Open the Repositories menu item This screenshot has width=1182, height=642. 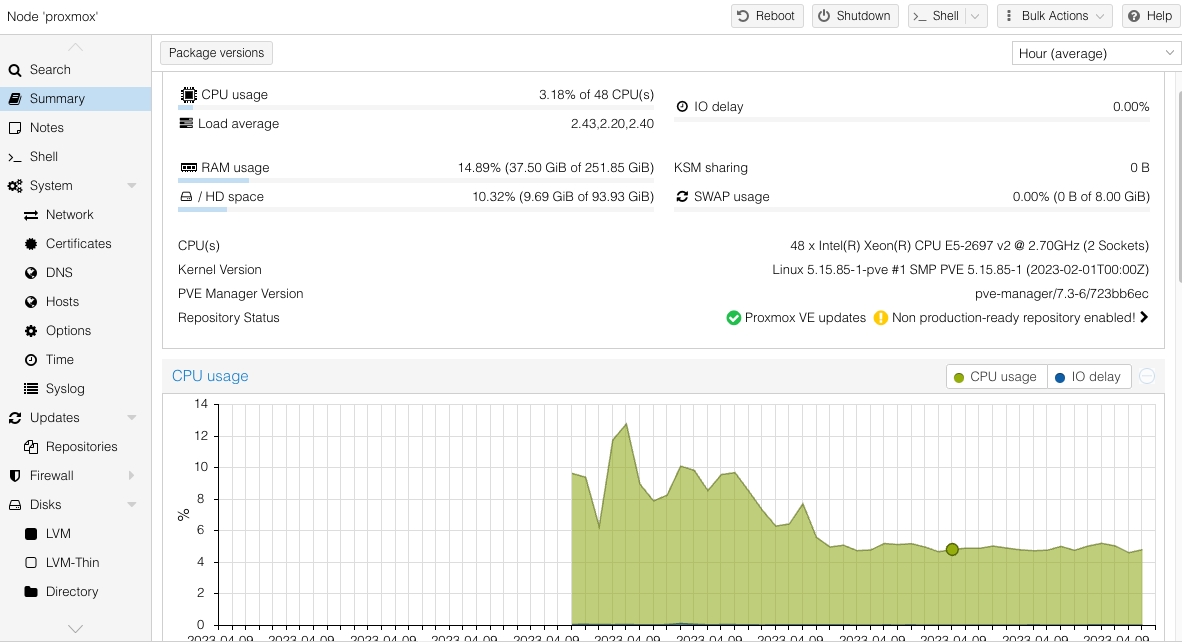click(75, 447)
